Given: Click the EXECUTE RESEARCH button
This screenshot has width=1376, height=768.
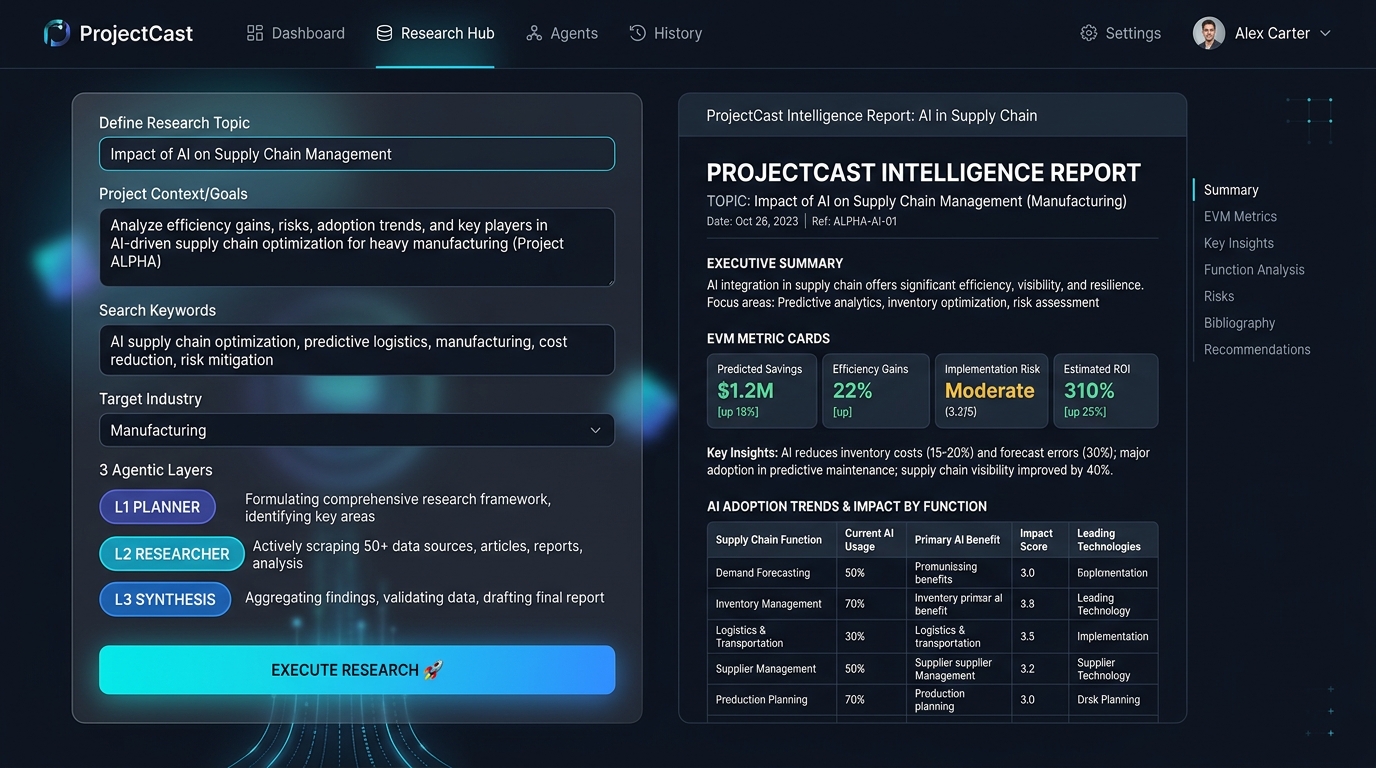Looking at the screenshot, I should pos(357,670).
